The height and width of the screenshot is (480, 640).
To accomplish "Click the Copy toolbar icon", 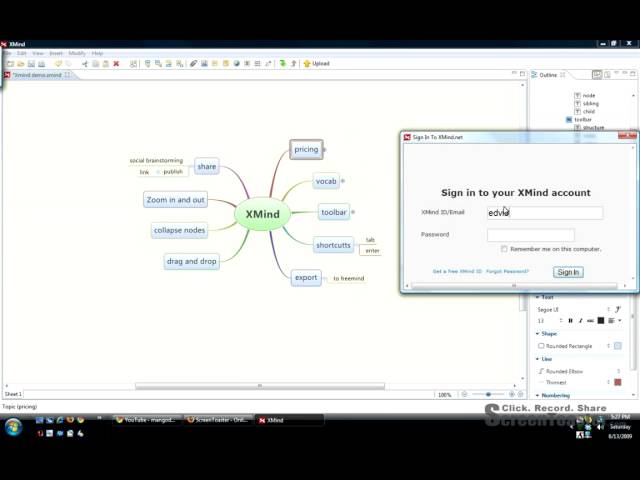I will click(x=96, y=64).
